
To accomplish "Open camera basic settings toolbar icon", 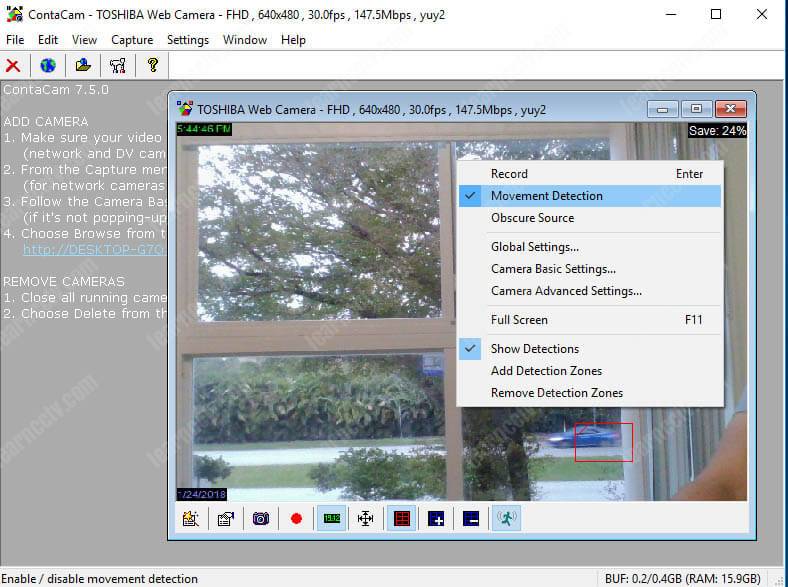I will click(190, 519).
